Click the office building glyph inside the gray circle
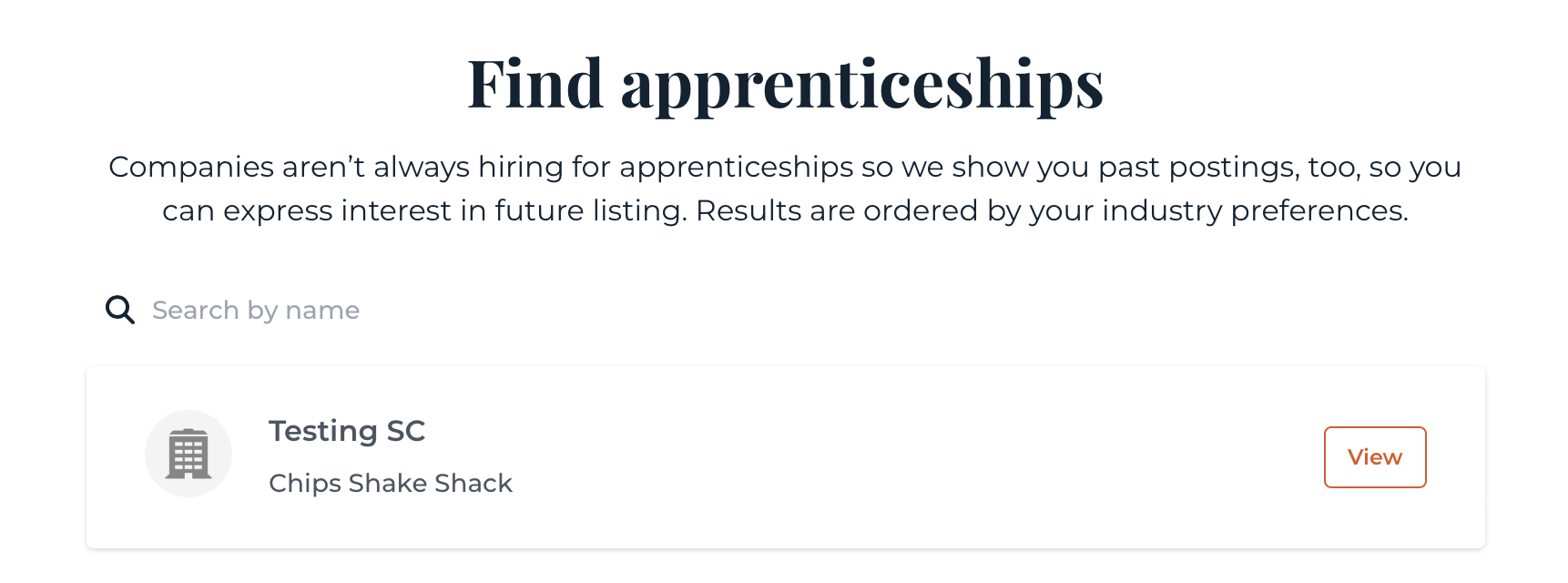 188,454
